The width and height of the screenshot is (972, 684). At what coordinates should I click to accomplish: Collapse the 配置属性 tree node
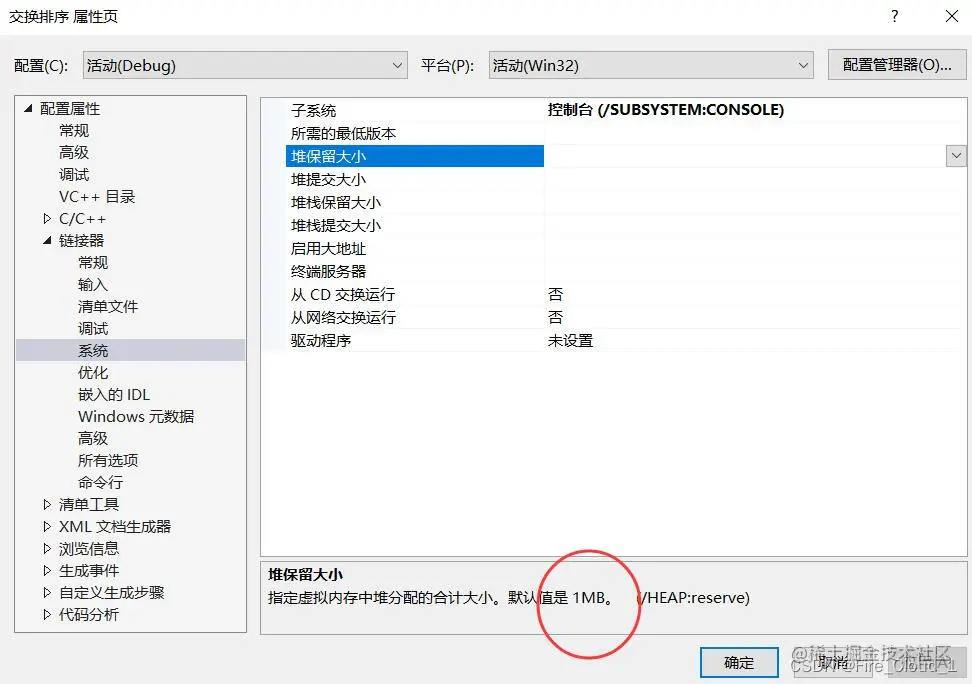click(x=27, y=108)
